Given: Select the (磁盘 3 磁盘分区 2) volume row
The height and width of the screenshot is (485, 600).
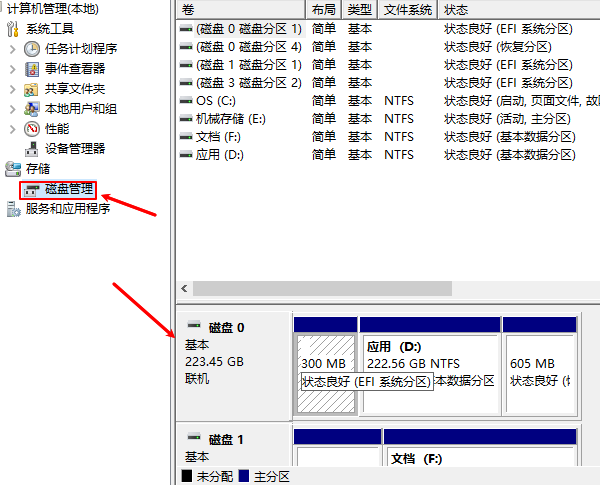Looking at the screenshot, I should [x=388, y=83].
